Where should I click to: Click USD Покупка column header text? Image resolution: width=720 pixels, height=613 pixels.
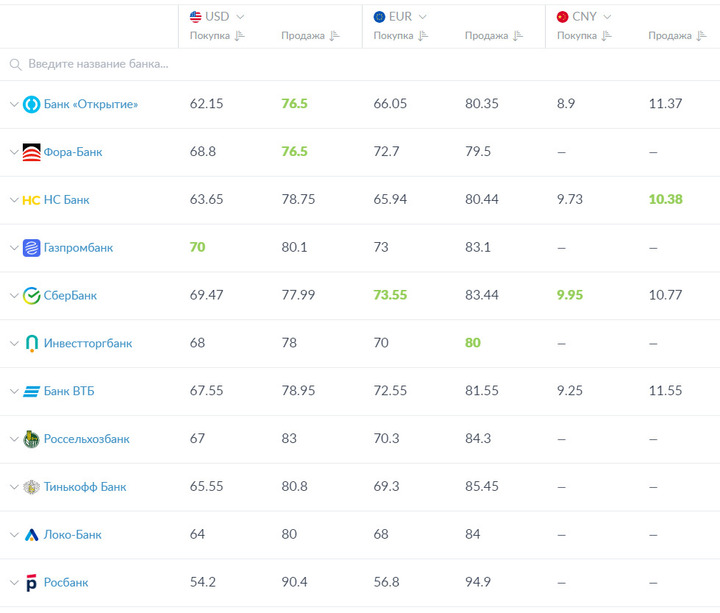pyautogui.click(x=210, y=36)
